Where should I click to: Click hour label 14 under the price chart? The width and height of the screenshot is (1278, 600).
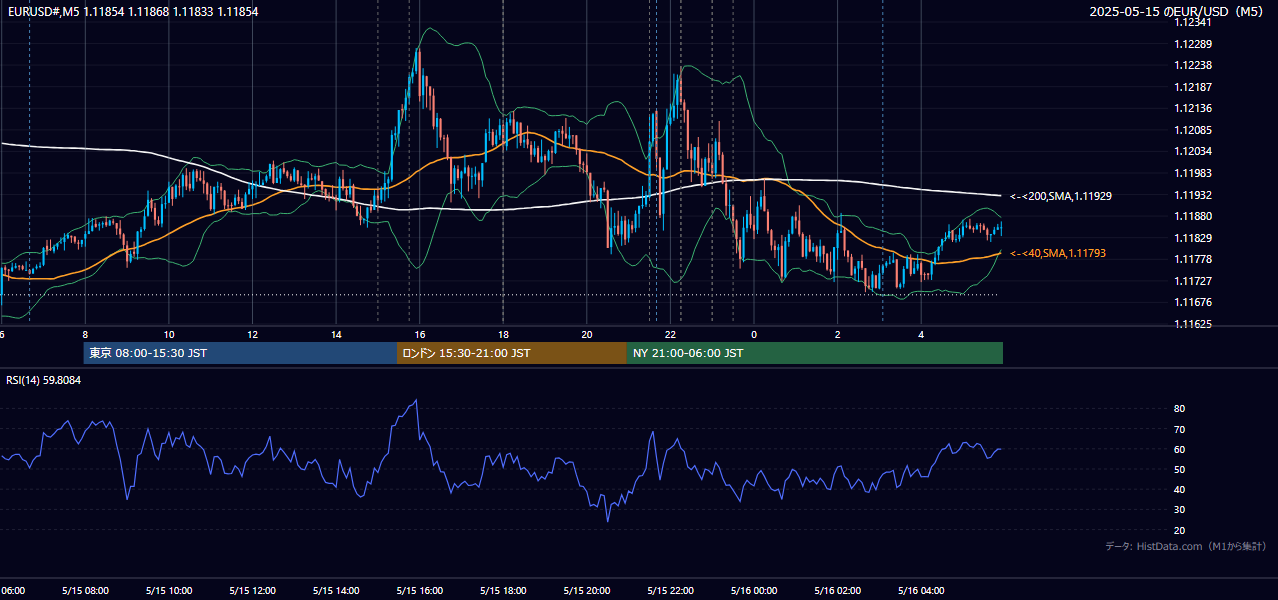[336, 335]
